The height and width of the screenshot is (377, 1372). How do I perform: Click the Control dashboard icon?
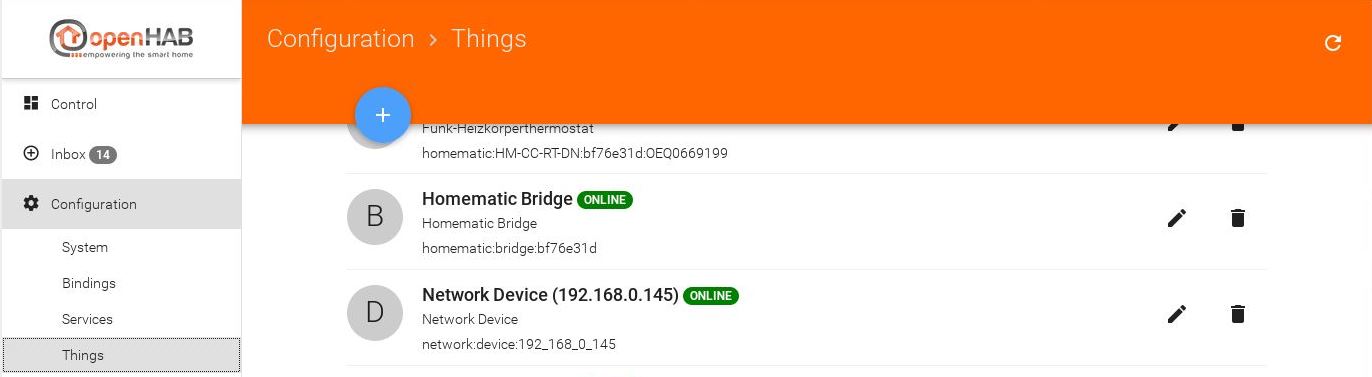[31, 103]
